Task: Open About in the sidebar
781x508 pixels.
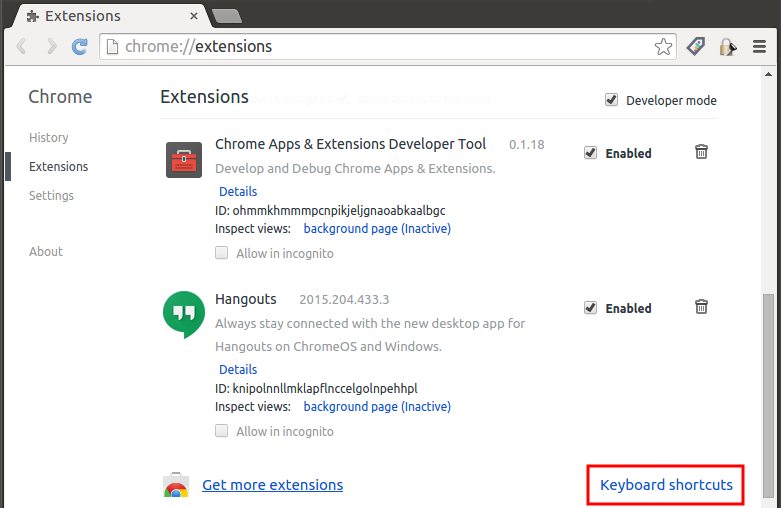Action: point(46,252)
